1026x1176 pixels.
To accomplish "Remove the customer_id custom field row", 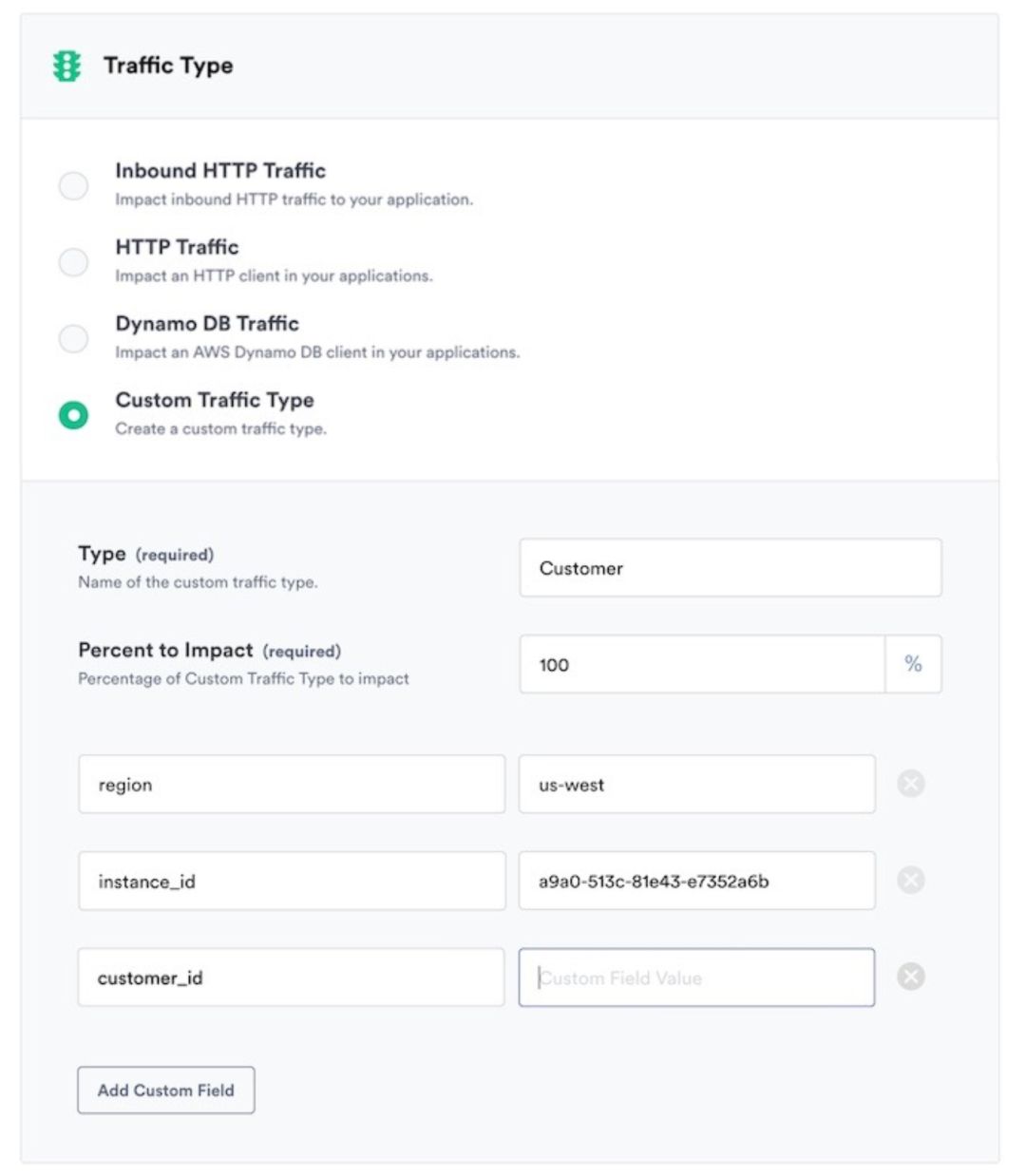I will [x=910, y=977].
